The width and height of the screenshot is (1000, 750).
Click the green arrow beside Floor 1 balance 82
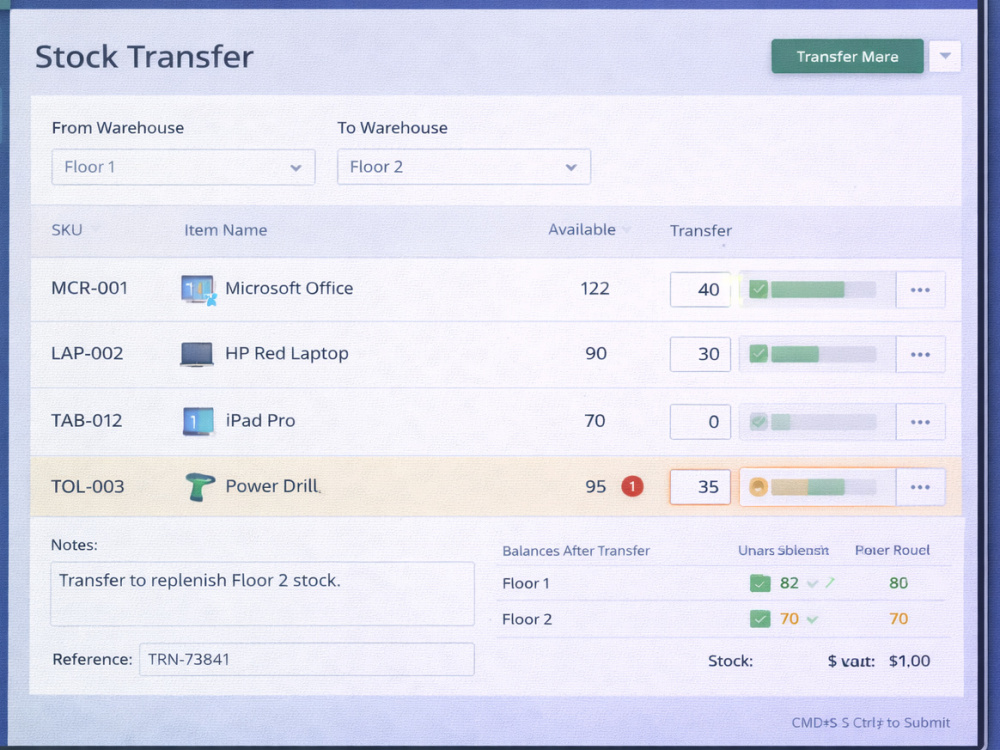(x=830, y=583)
